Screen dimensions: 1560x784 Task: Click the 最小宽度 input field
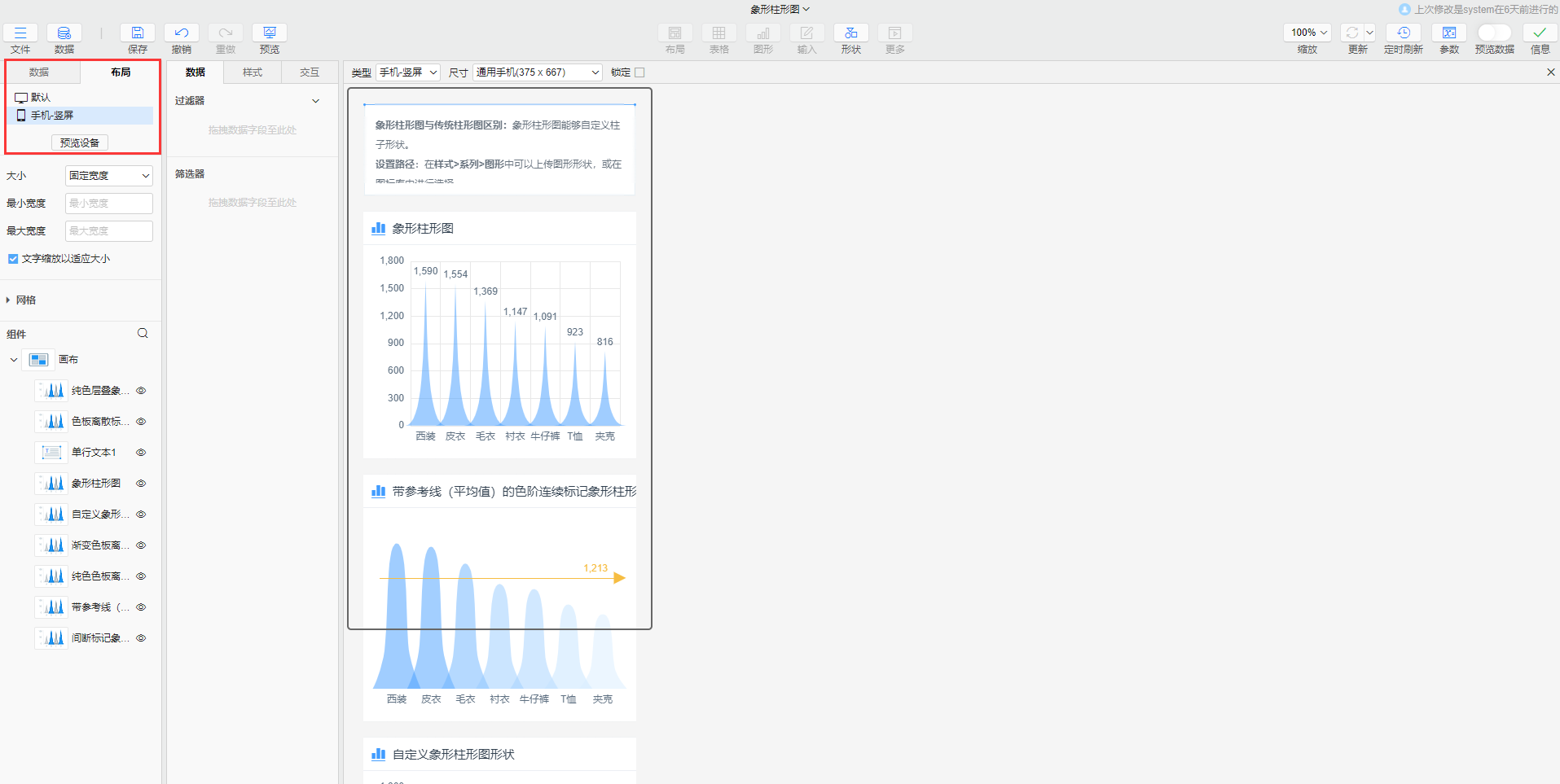(108, 204)
